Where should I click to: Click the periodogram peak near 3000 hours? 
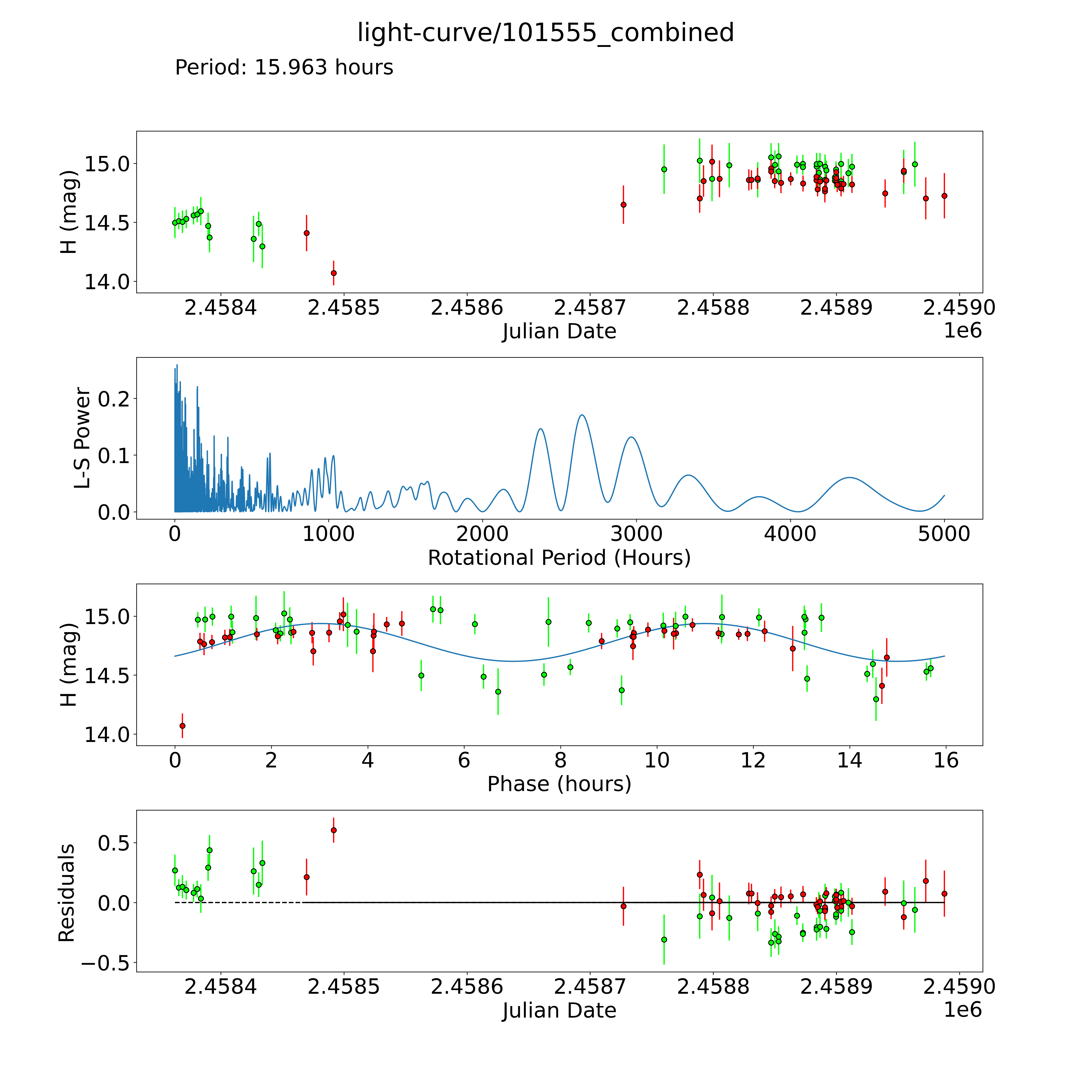pos(631,437)
